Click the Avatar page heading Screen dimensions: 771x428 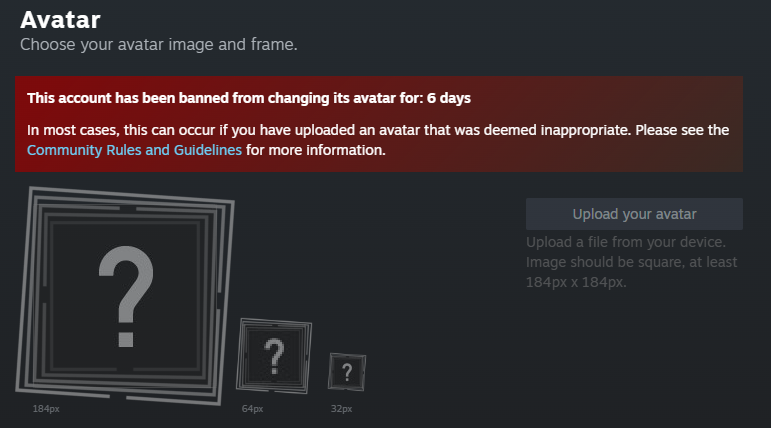60,19
